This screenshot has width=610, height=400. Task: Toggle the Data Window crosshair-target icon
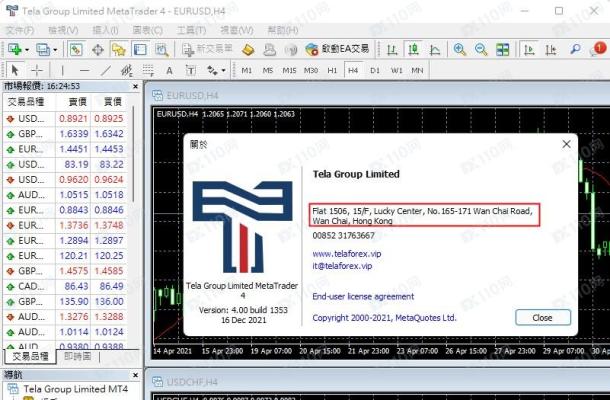click(98, 49)
